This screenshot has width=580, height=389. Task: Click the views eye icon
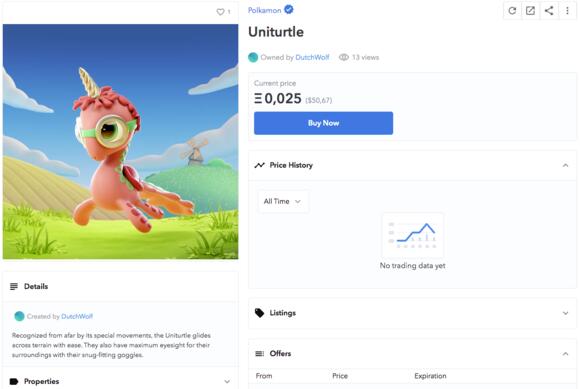click(x=344, y=57)
